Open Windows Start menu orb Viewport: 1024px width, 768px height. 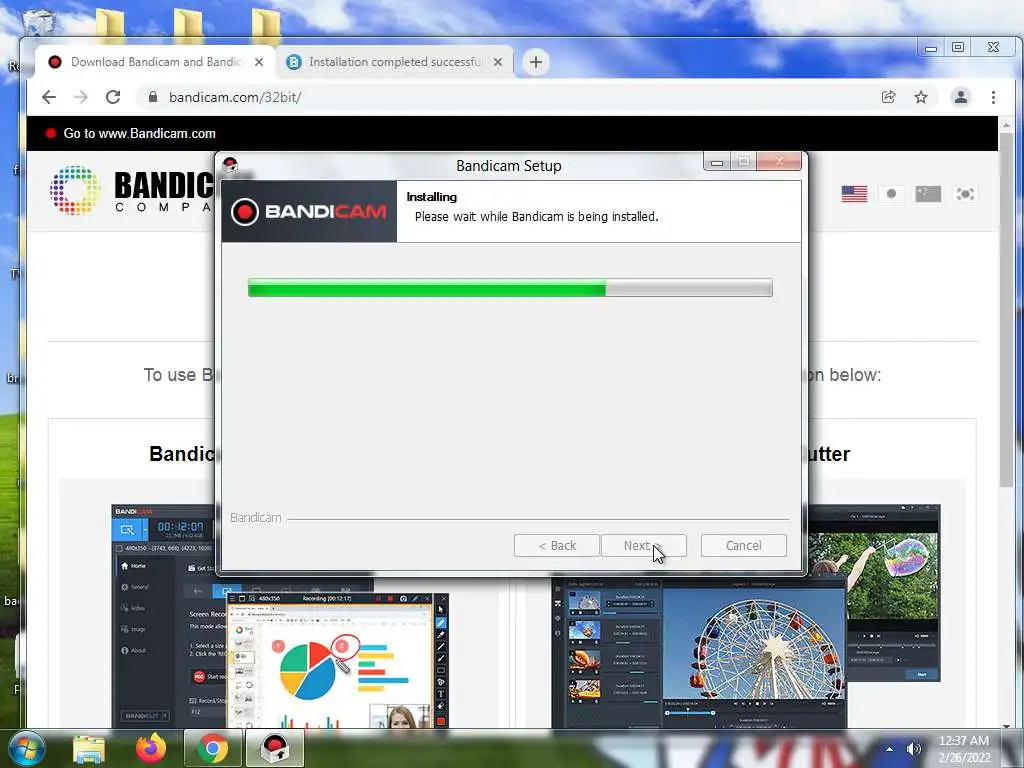pyautogui.click(x=27, y=748)
